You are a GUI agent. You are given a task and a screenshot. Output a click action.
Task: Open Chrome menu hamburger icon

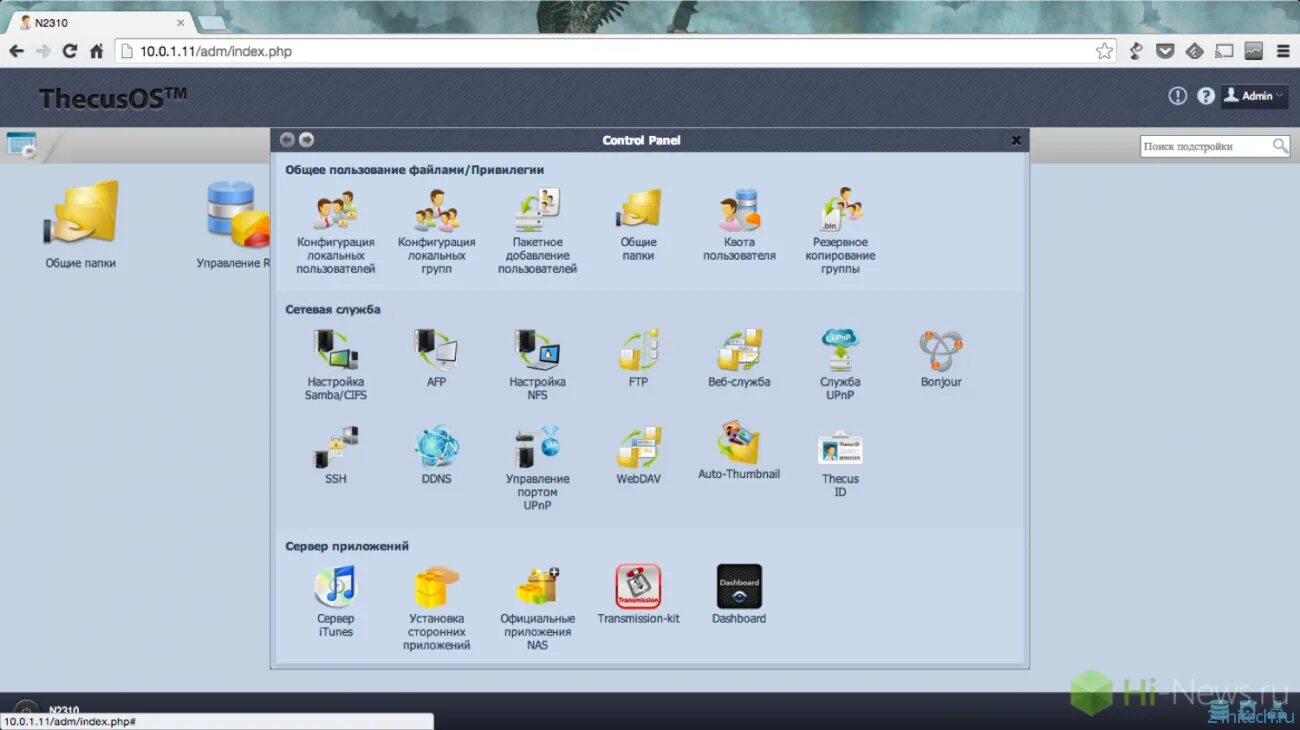1283,51
